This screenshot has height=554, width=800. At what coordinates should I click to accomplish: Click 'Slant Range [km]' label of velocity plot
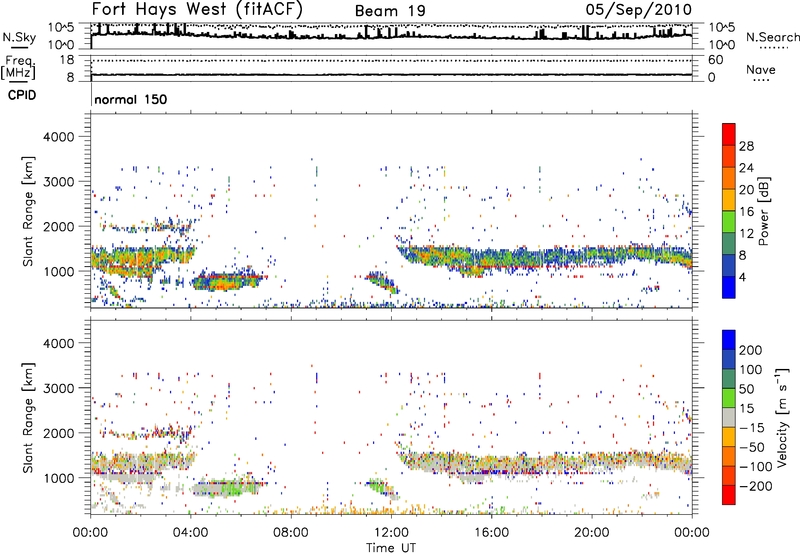point(28,418)
